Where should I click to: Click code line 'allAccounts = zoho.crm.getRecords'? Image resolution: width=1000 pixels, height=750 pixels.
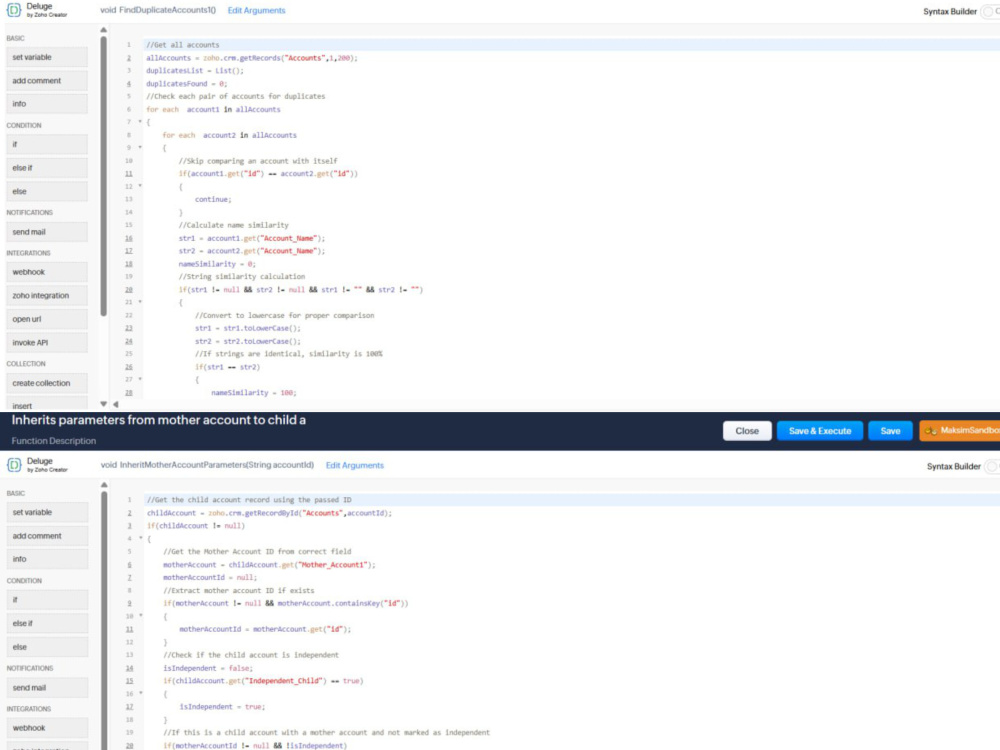pyautogui.click(x=252, y=58)
